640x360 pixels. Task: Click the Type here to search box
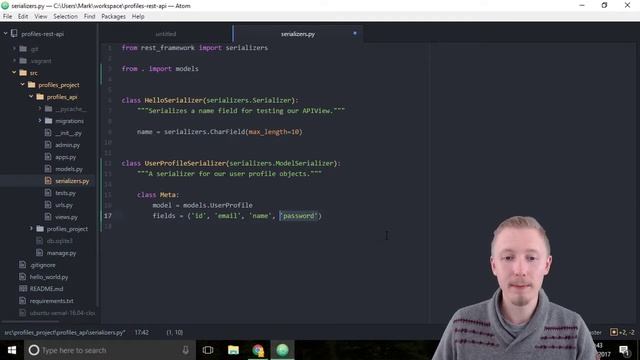110,350
